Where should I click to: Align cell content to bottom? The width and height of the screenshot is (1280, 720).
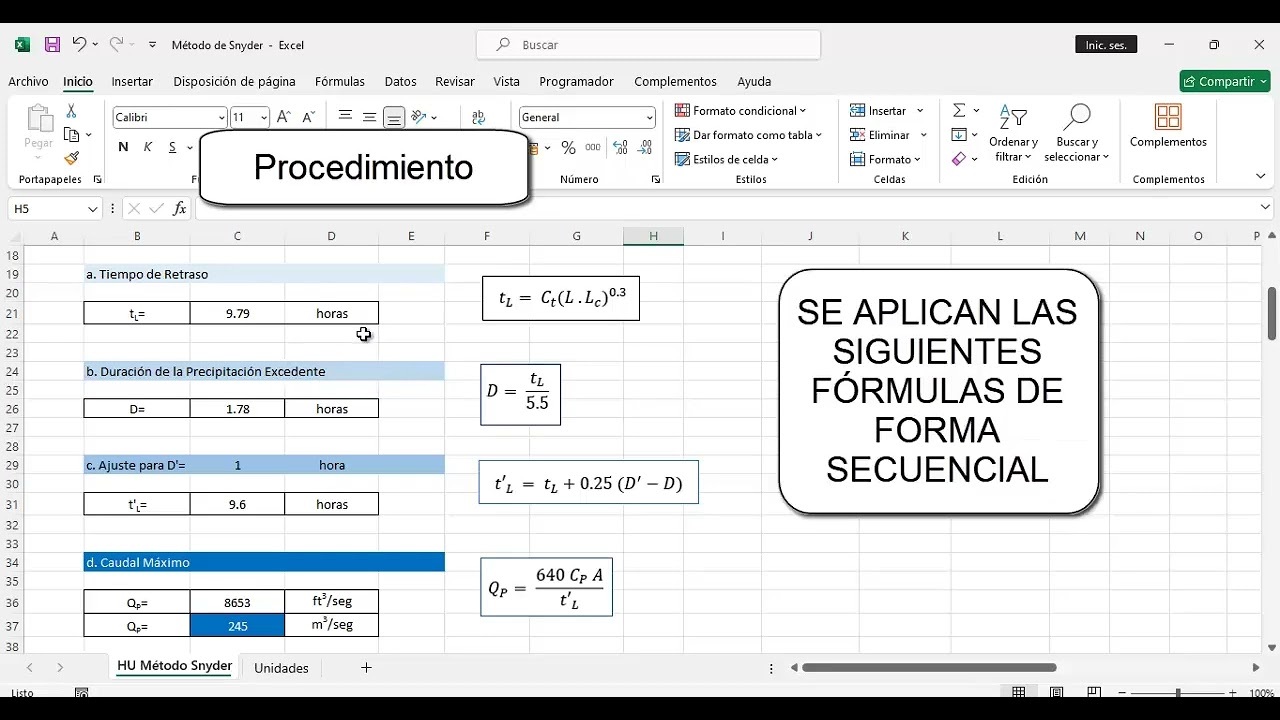394,117
